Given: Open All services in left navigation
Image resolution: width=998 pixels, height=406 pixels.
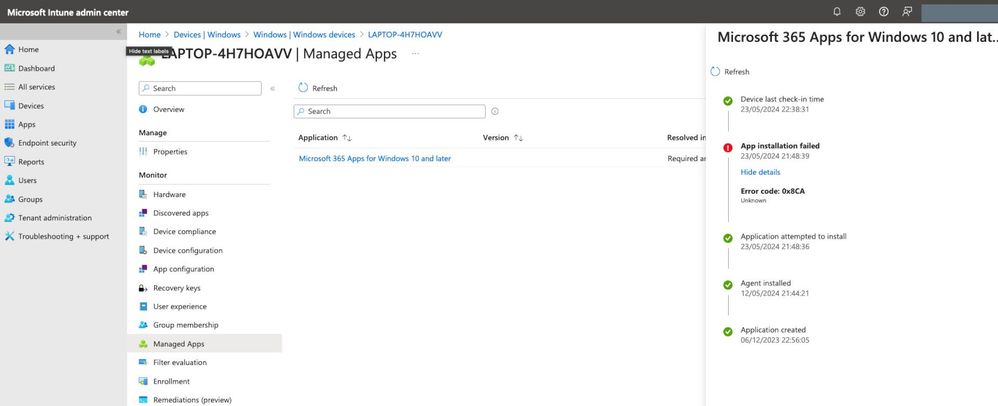Looking at the screenshot, I should pyautogui.click(x=36, y=87).
